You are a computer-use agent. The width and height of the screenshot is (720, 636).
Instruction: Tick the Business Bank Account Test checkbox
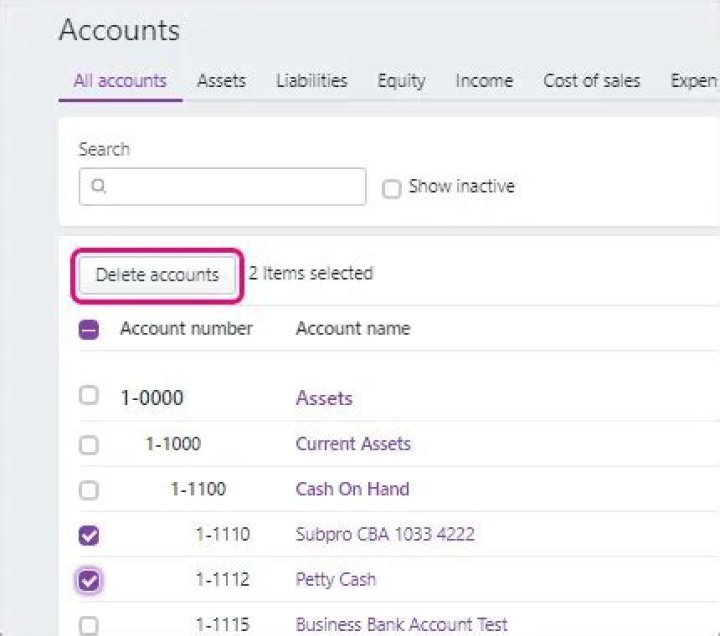click(89, 625)
